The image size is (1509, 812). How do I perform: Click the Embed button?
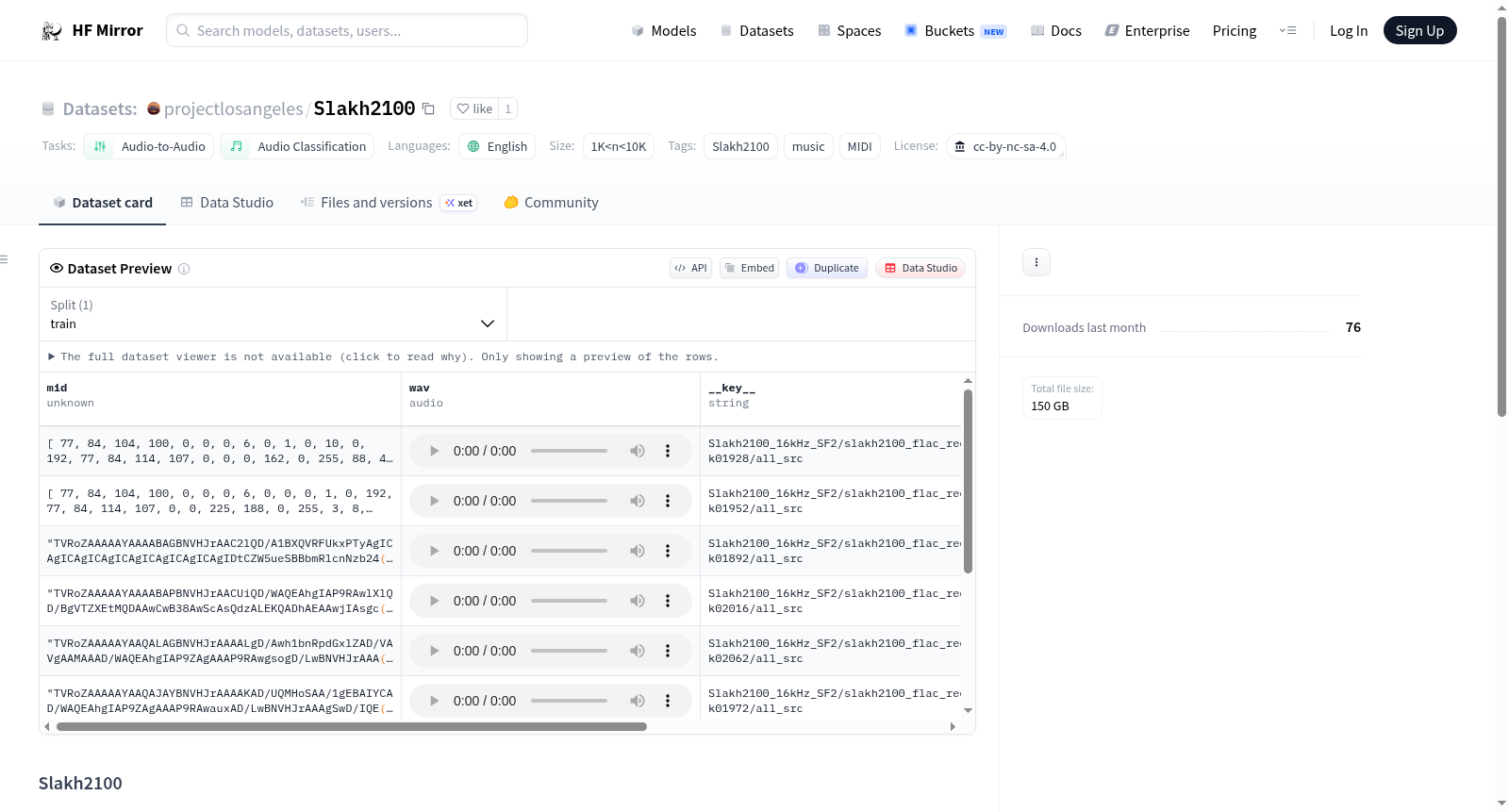(750, 268)
